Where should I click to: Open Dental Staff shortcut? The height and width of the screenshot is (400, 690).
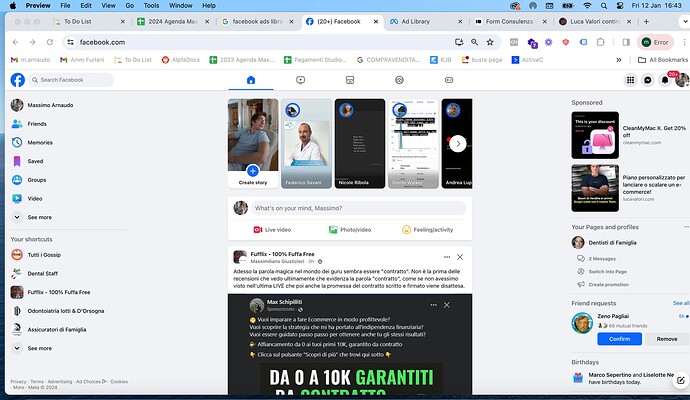point(35,273)
